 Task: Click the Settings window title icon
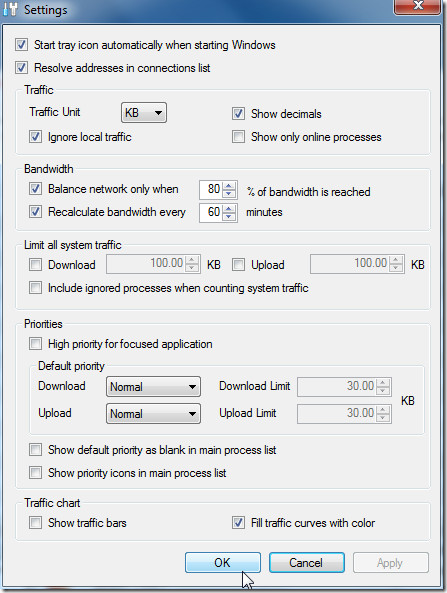click(10, 9)
